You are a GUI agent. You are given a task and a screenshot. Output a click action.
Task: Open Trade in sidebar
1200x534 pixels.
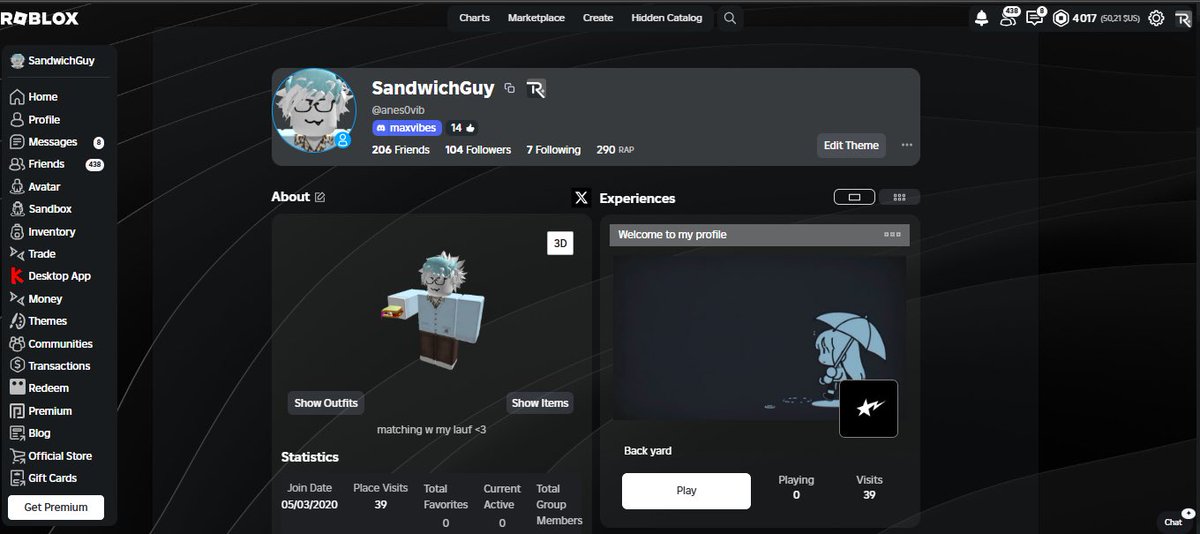point(33,254)
